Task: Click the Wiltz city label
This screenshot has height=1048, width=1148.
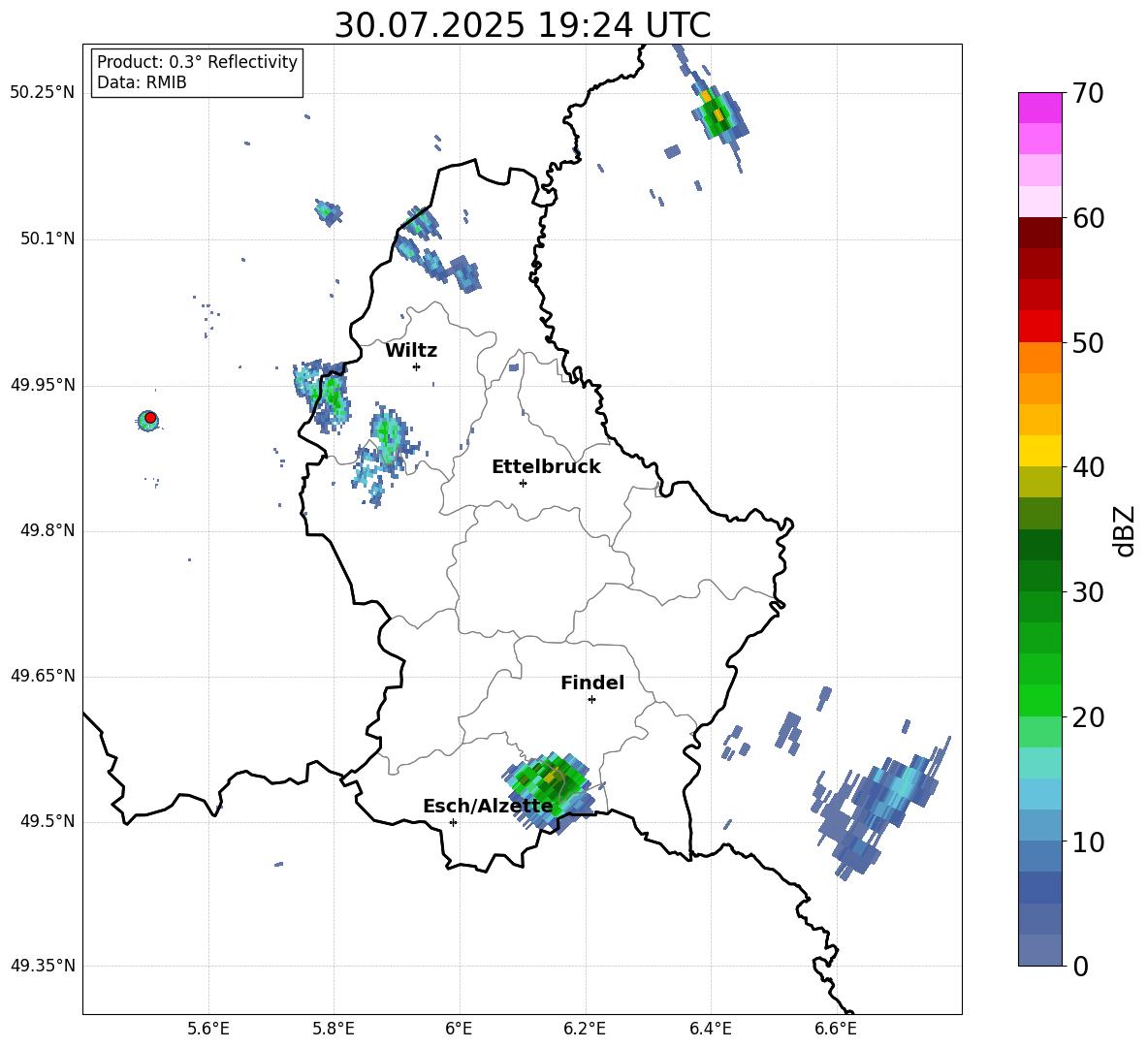Action: pyautogui.click(x=411, y=351)
